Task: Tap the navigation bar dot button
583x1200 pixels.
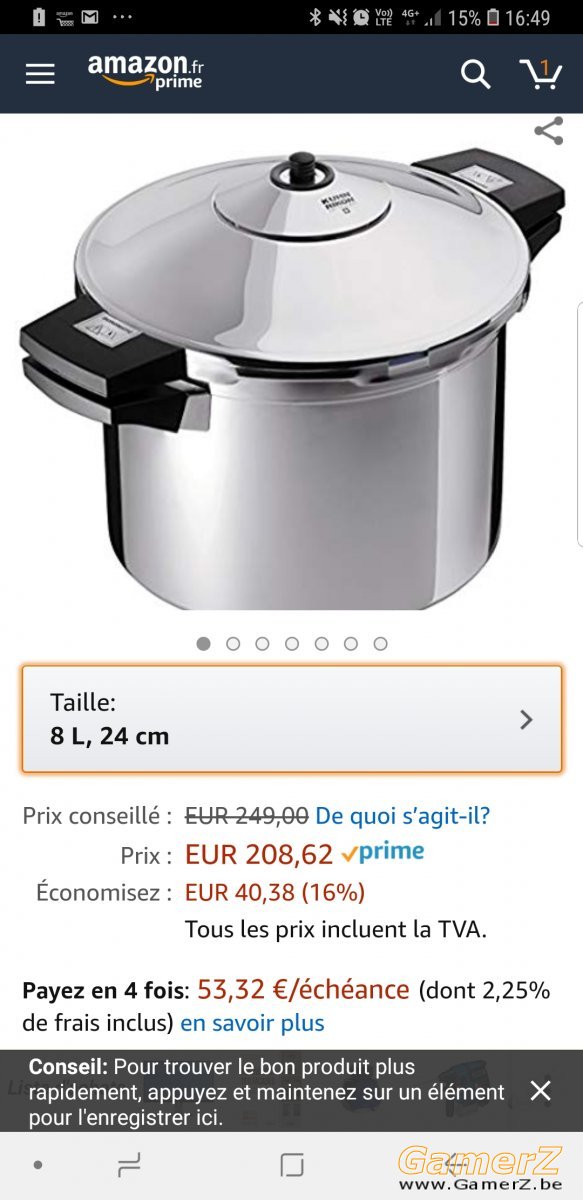Action: tap(38, 1165)
